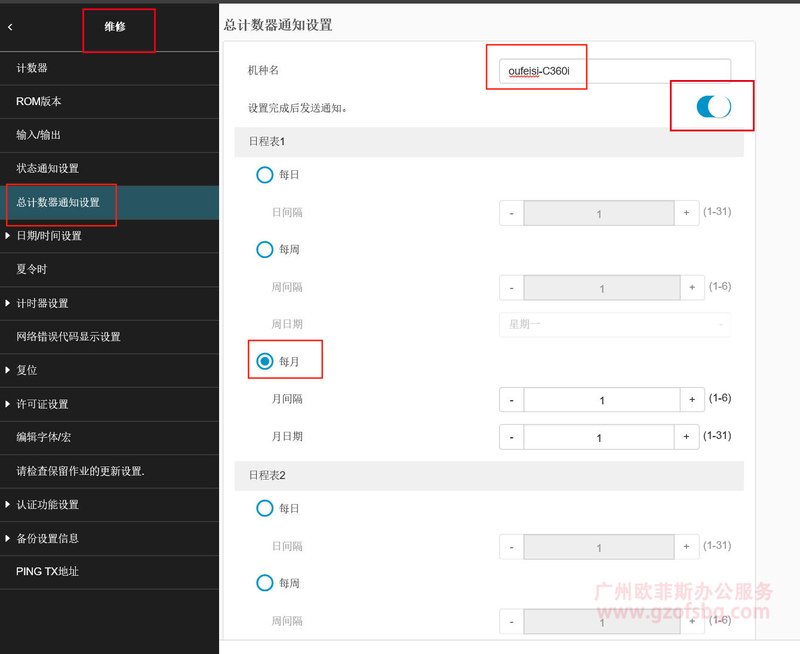Click the 机种名 input showing oufeisi-C360i

(537, 69)
